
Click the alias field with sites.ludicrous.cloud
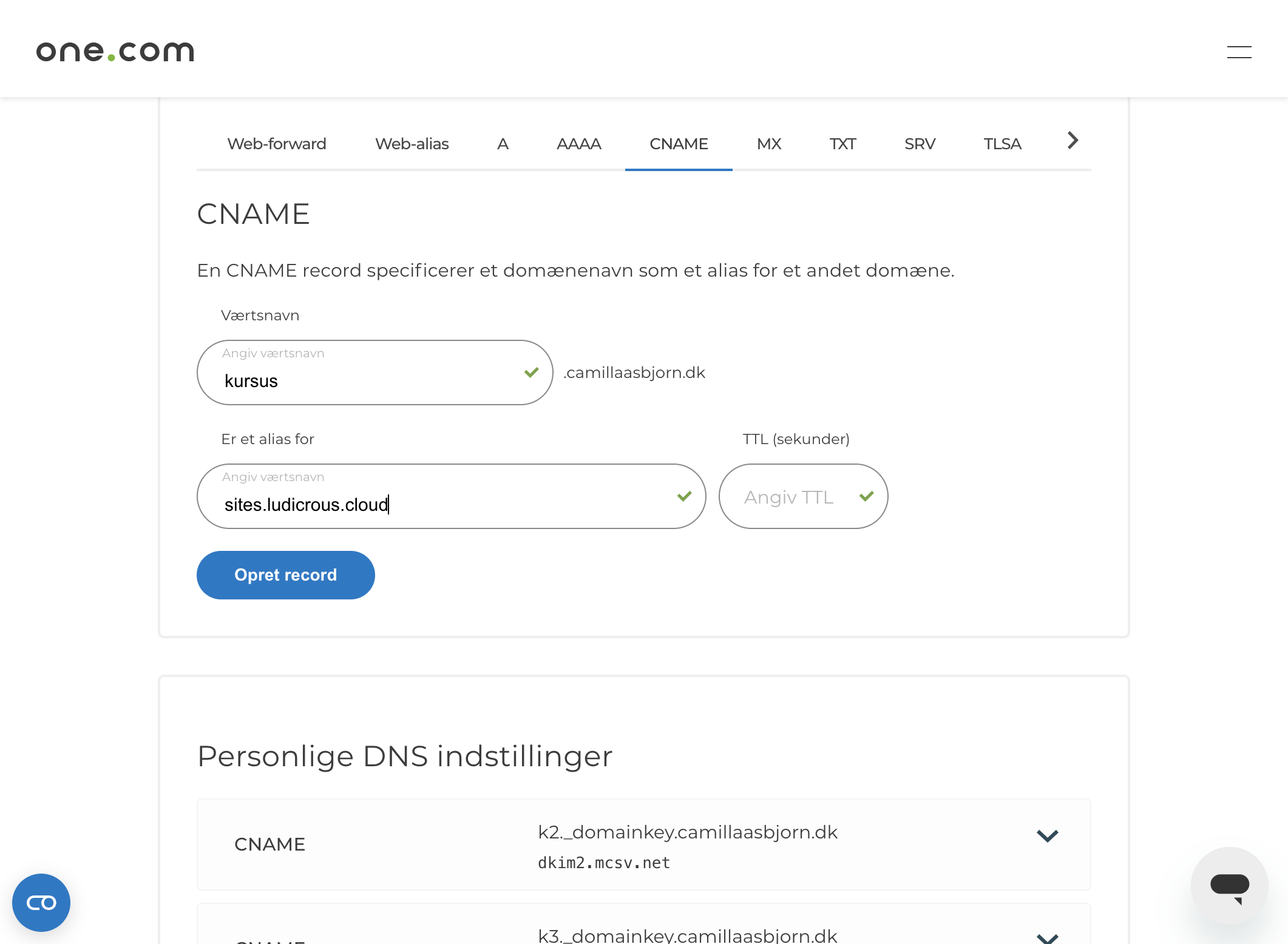[x=451, y=496]
